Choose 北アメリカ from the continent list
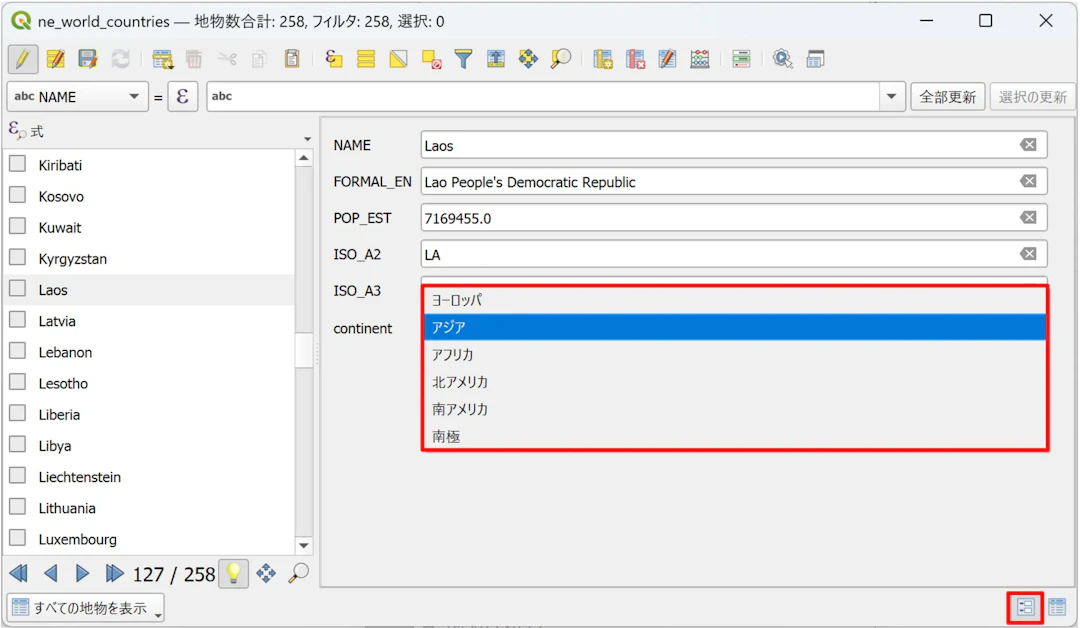The height and width of the screenshot is (628, 1080). (x=735, y=382)
